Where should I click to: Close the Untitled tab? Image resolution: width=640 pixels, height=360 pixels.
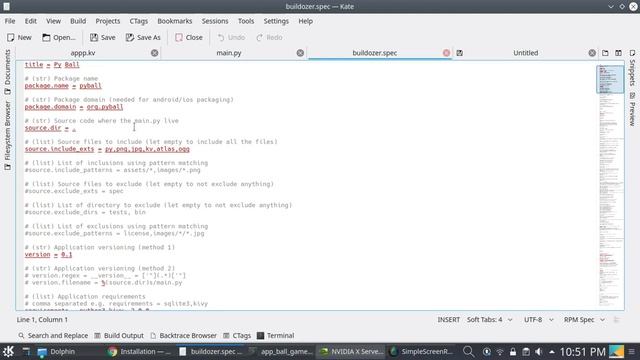(592, 53)
